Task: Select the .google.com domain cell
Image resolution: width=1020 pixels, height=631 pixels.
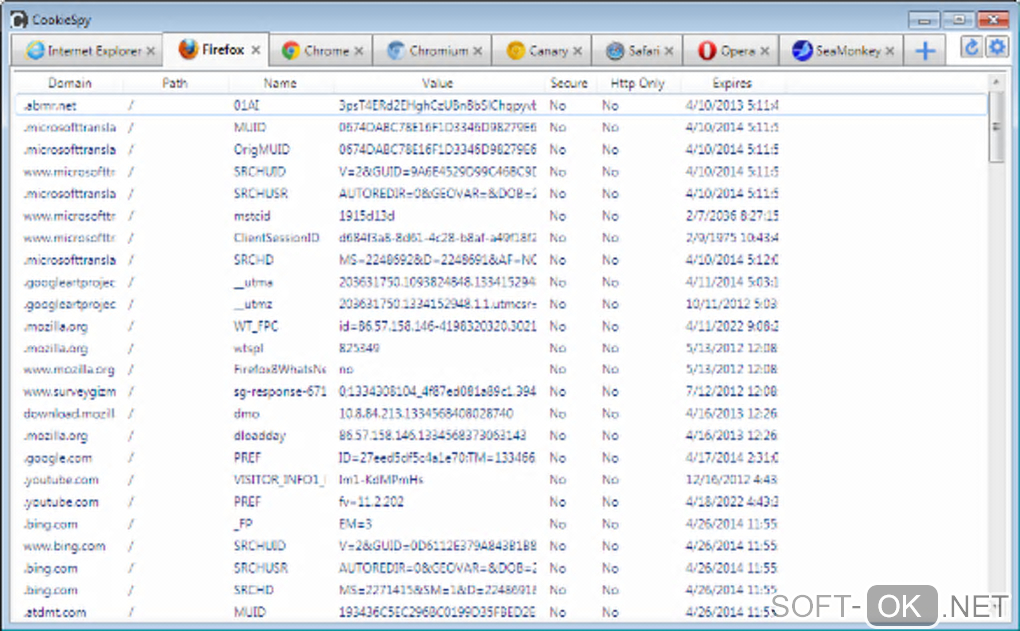Action: click(58, 458)
